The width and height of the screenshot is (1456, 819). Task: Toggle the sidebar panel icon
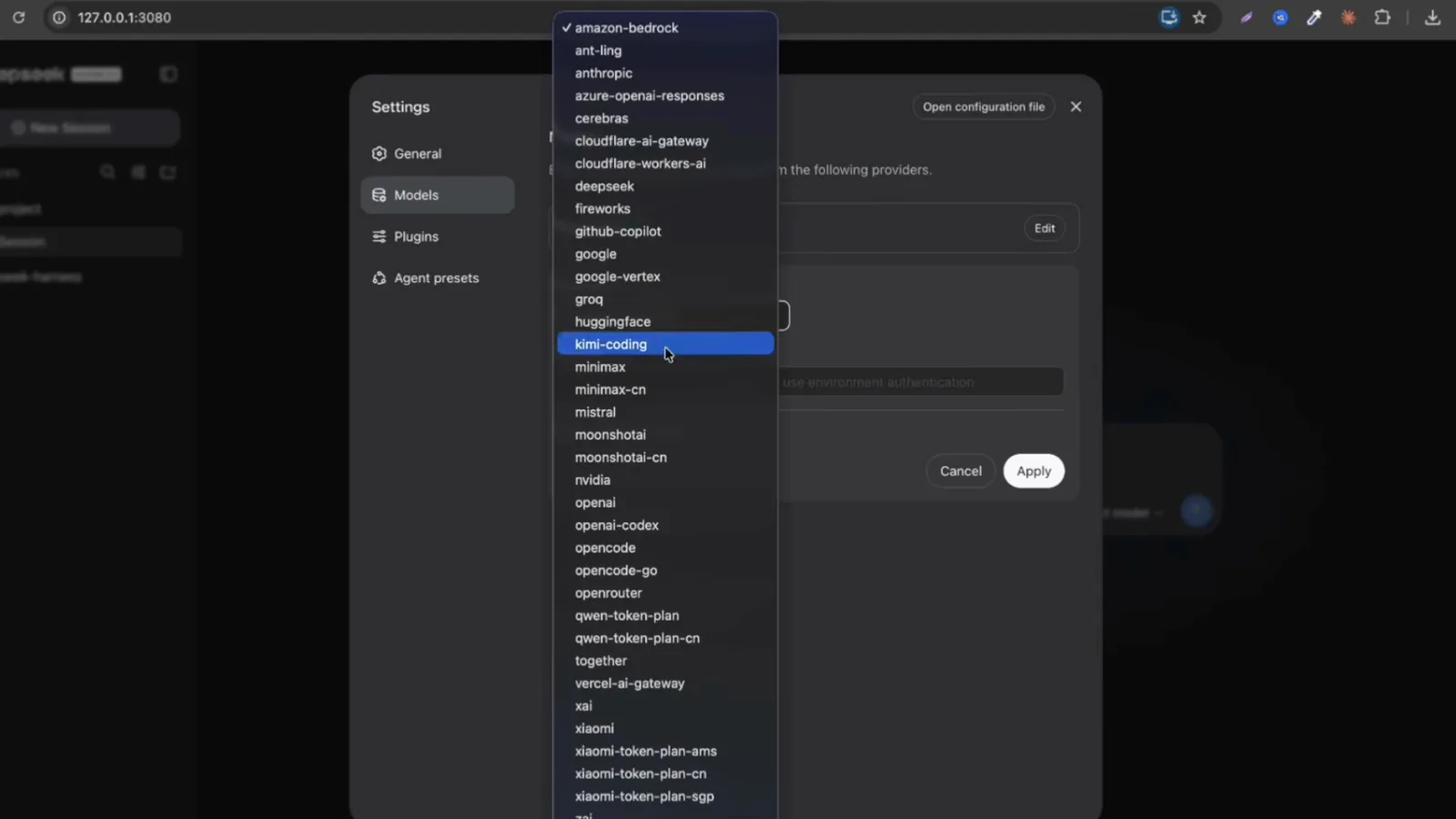point(168,75)
